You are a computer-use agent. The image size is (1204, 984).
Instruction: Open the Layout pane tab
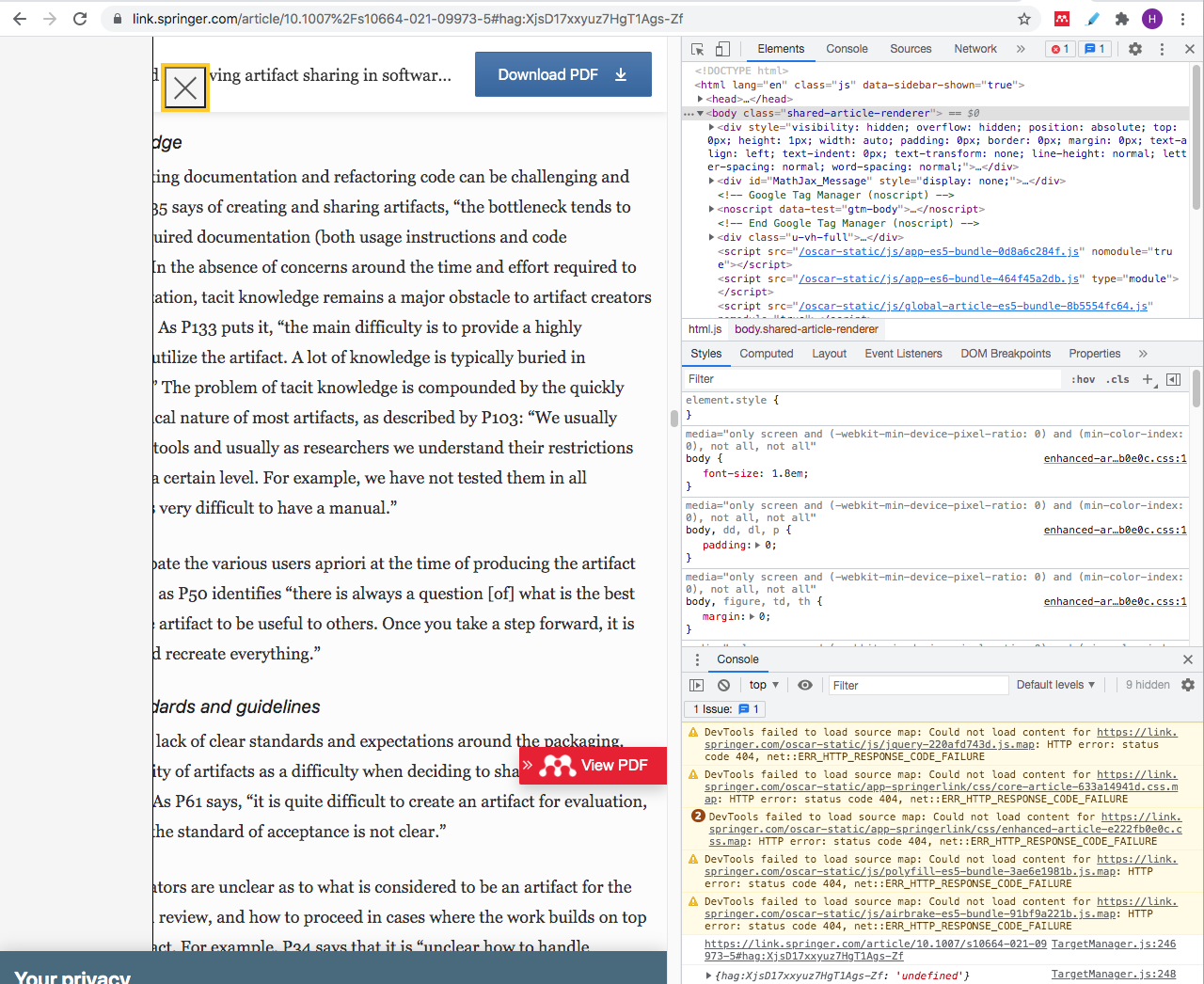coord(830,354)
